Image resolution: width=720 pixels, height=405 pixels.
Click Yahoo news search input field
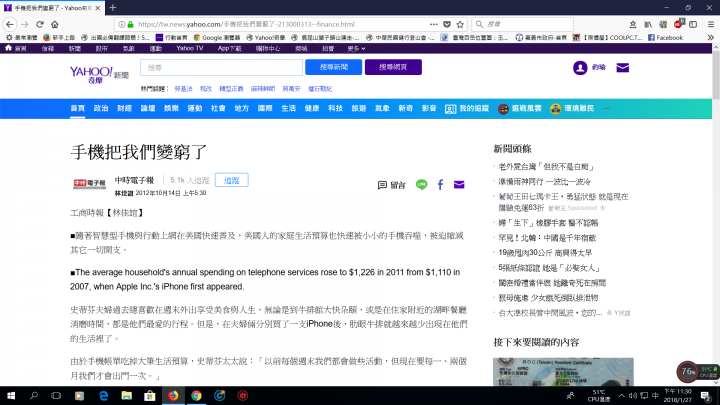[221, 68]
